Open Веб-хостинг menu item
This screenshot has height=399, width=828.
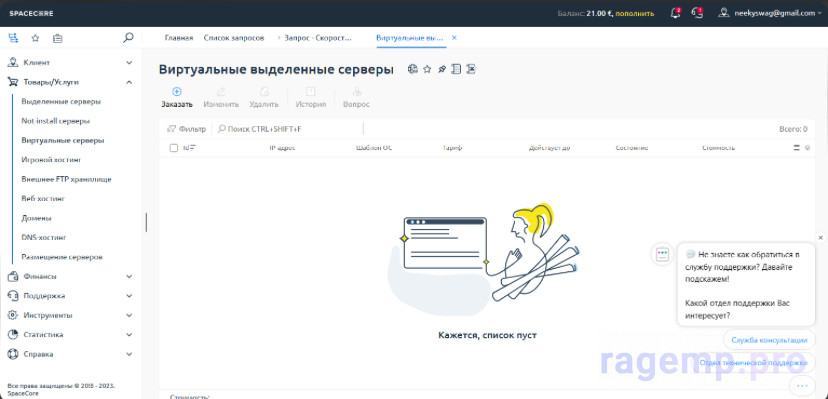point(43,198)
